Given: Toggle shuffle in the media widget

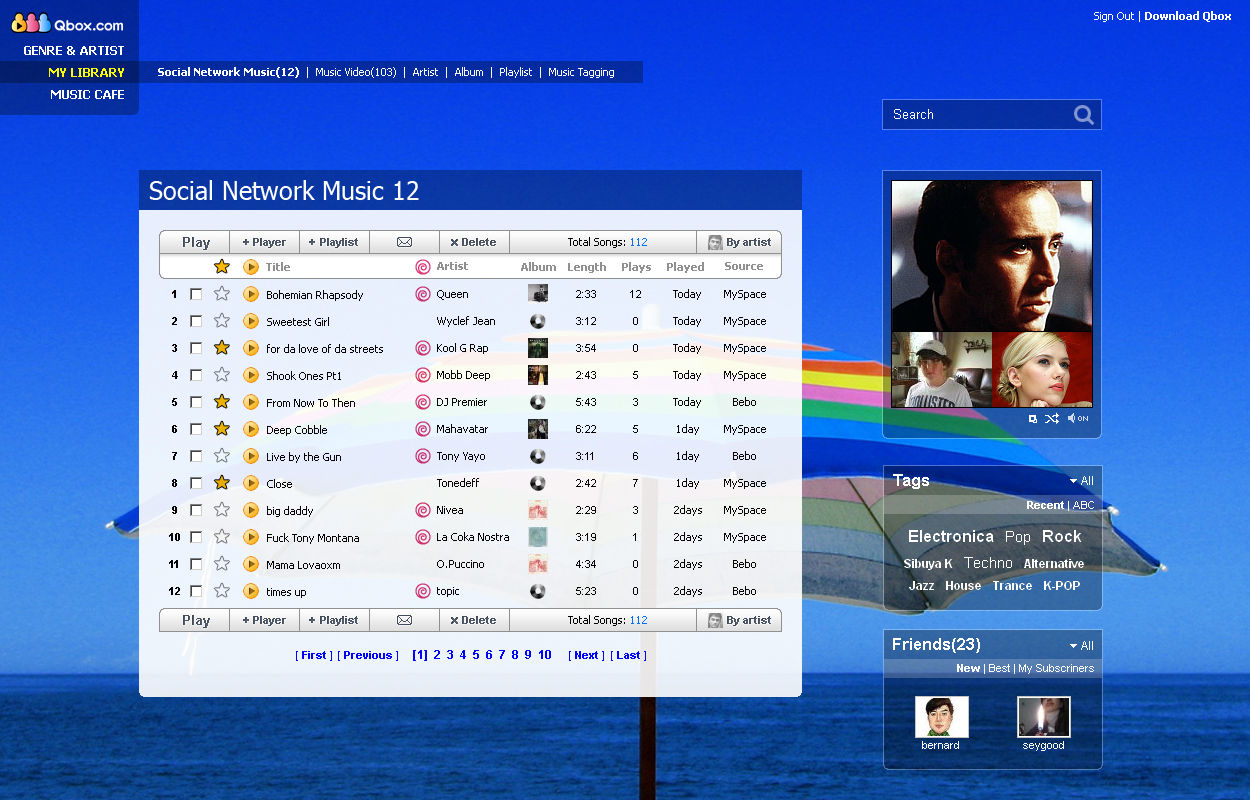Looking at the screenshot, I should click(x=1052, y=418).
